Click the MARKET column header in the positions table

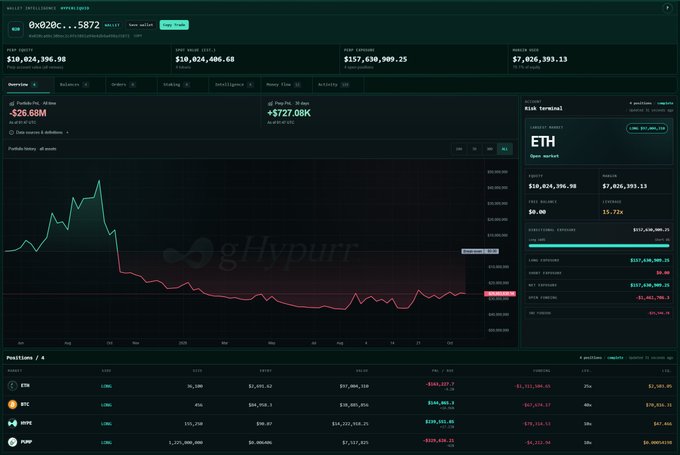(x=15, y=371)
